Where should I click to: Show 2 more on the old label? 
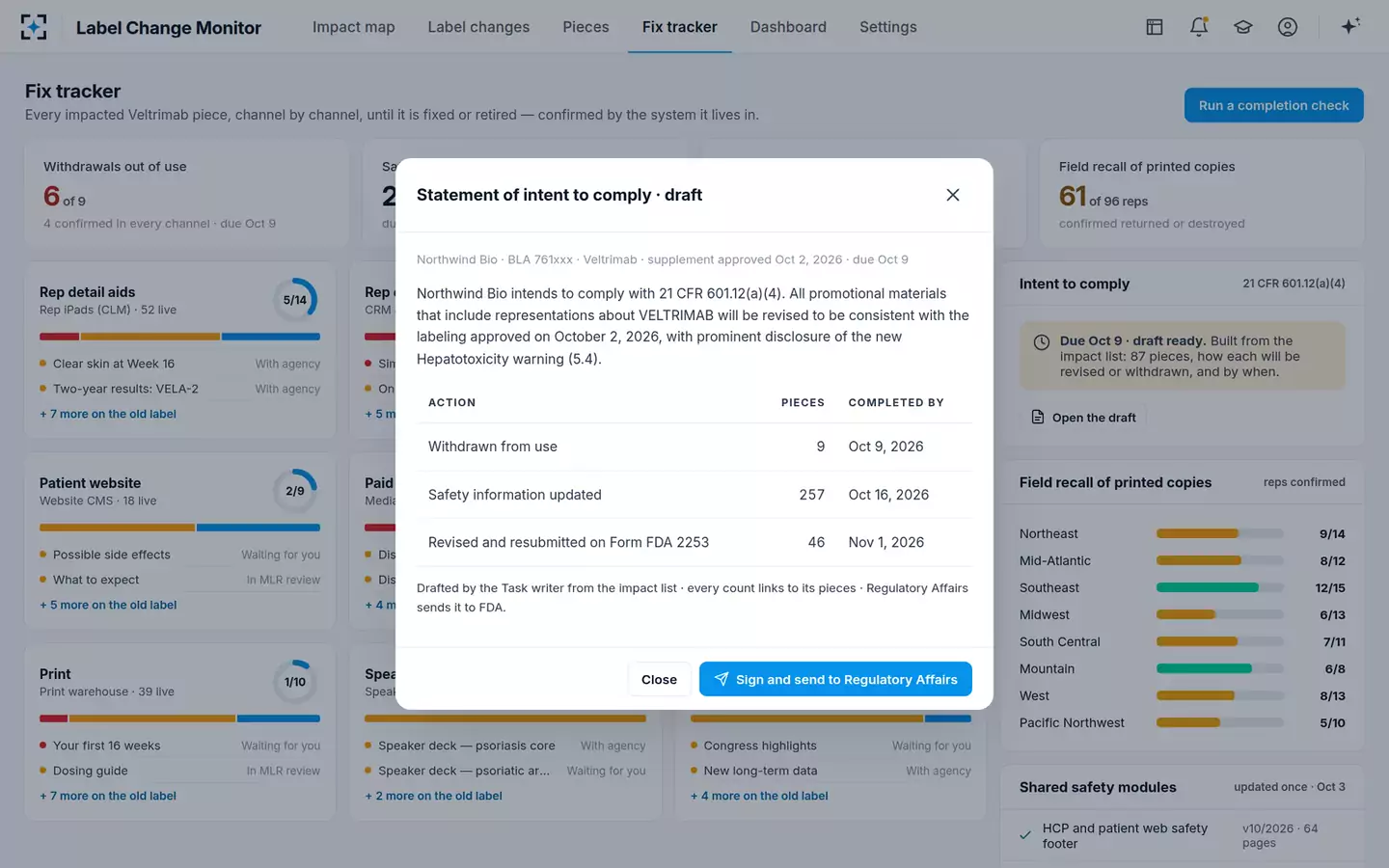pyautogui.click(x=434, y=796)
